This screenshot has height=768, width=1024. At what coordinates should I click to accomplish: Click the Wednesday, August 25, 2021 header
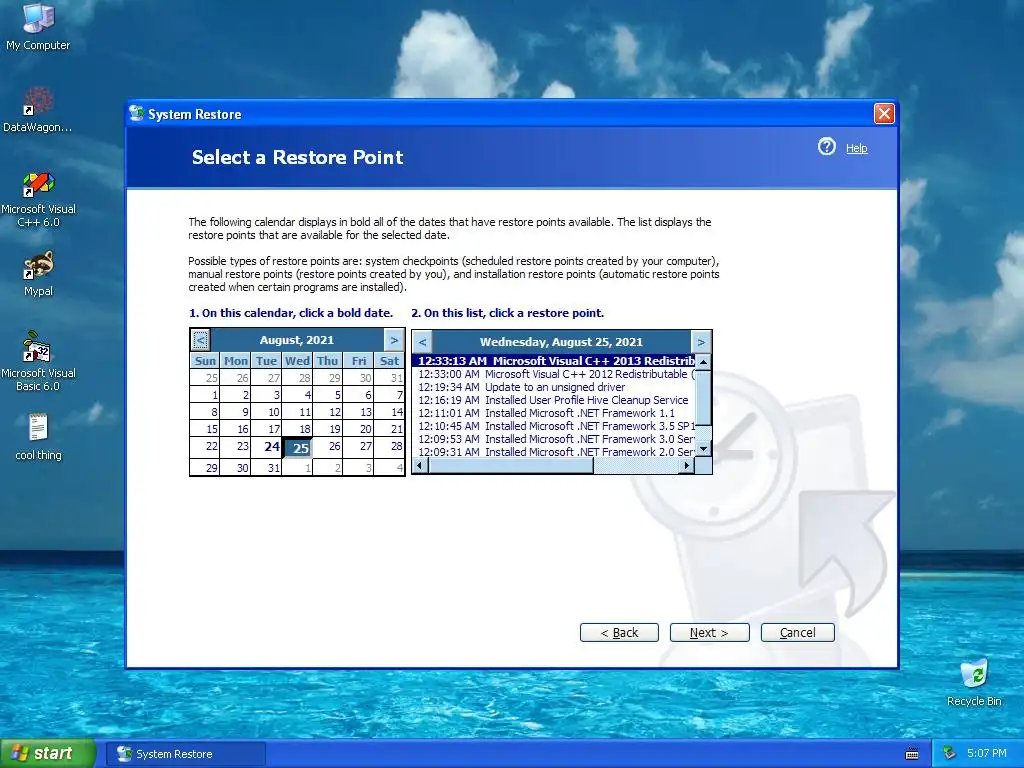tap(561, 342)
